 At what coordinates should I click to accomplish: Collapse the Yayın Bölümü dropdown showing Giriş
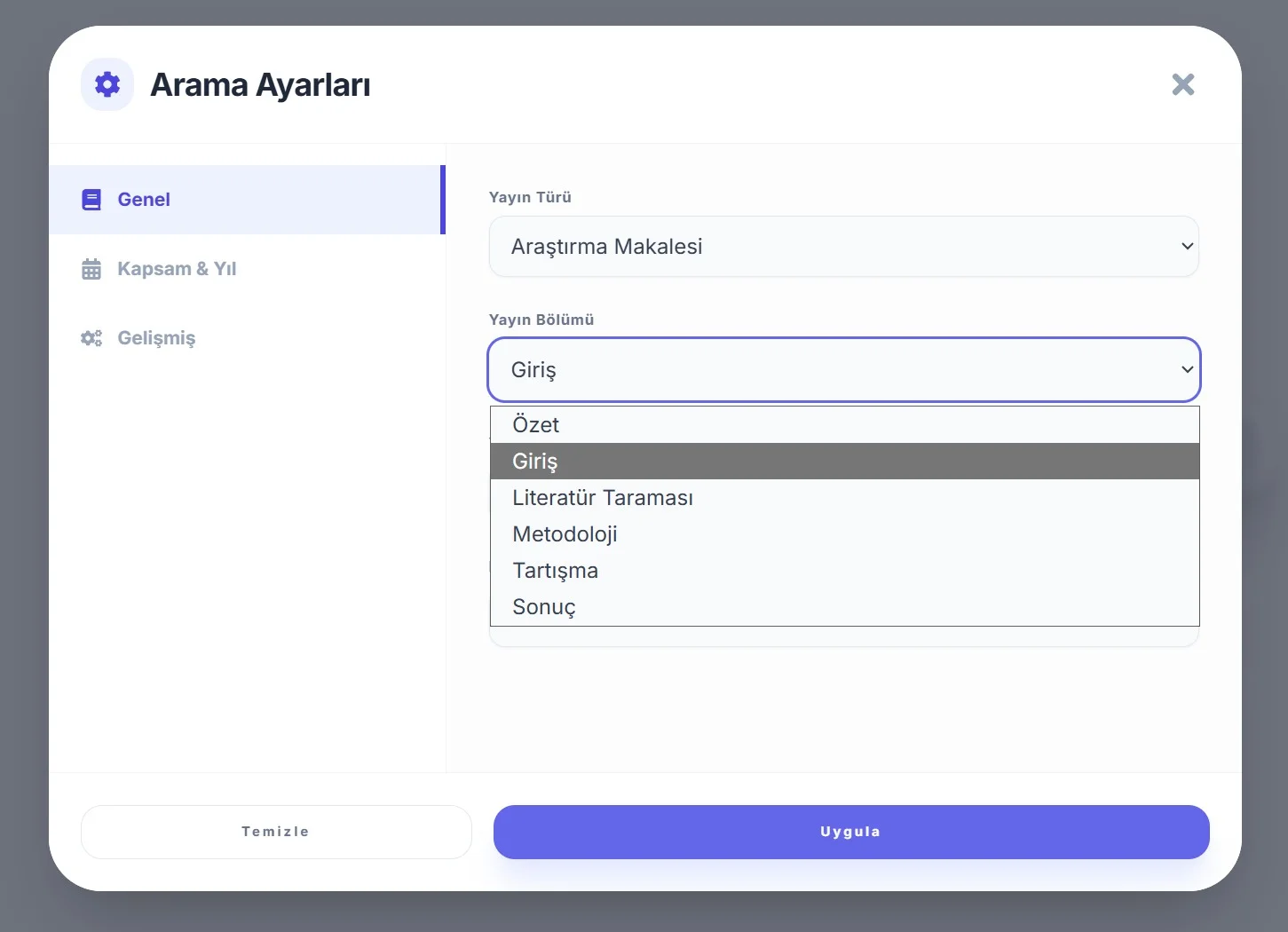844,369
